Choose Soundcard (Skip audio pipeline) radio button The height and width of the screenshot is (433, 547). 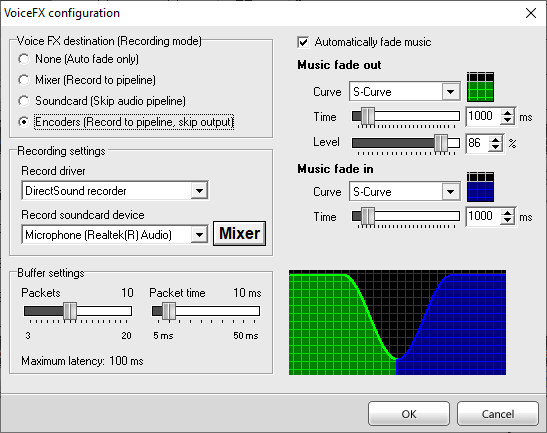coord(24,101)
